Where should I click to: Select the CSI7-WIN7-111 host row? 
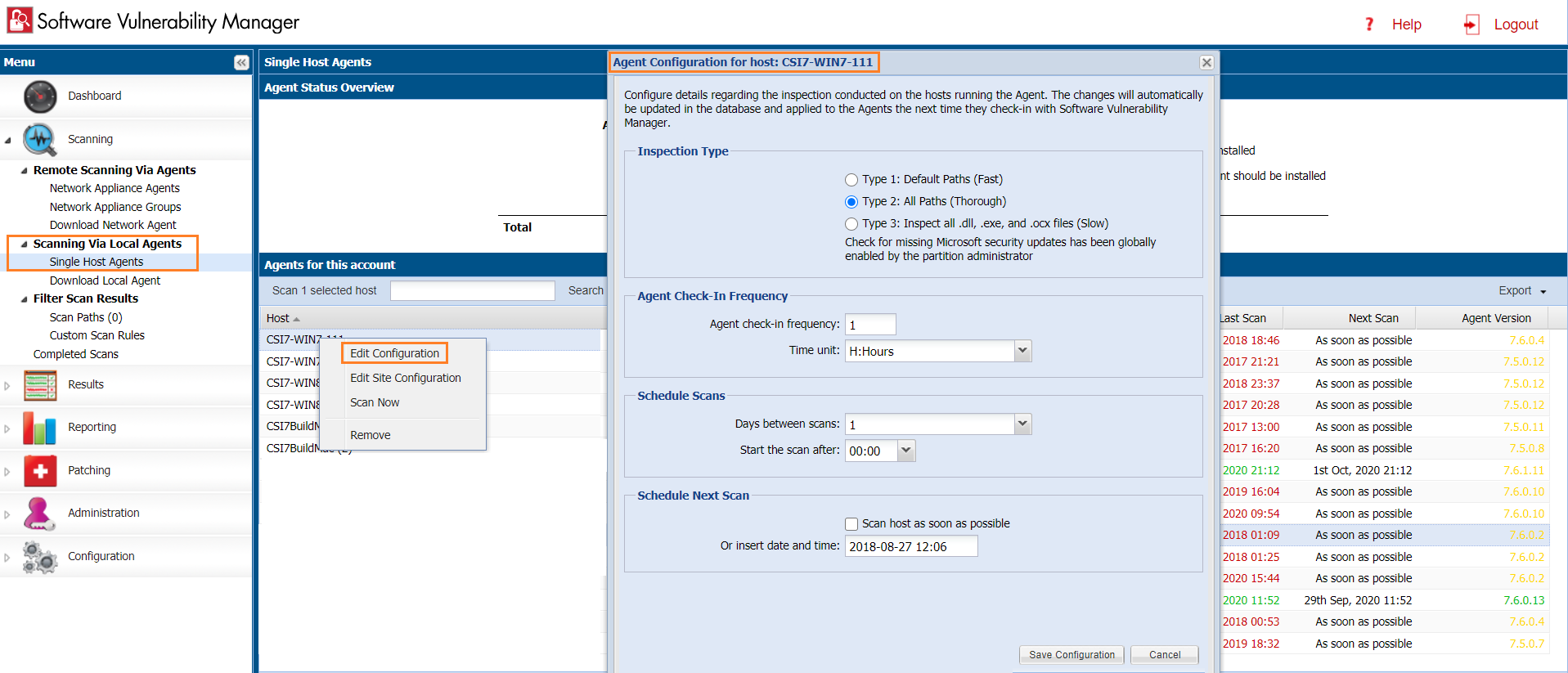point(430,339)
